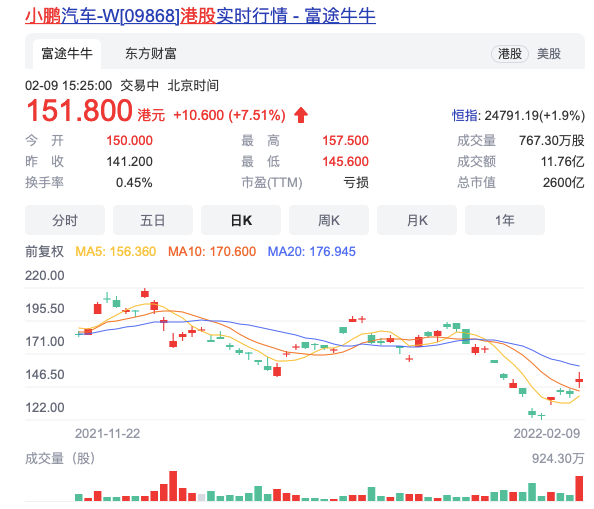Show the 五日 five-day chart
Image resolution: width=594 pixels, height=509 pixels.
153,220
